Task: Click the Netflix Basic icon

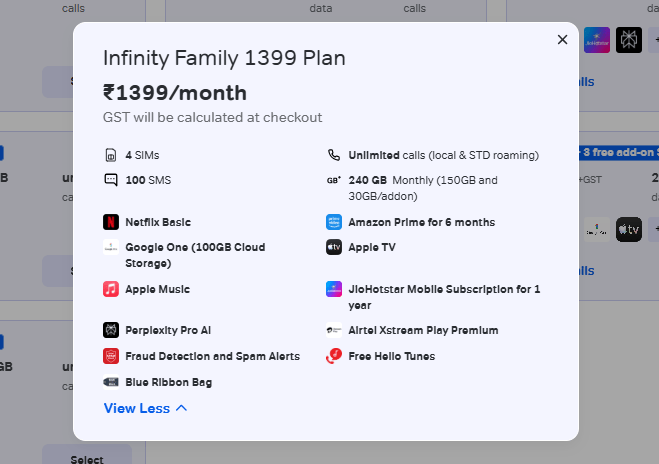Action: click(x=111, y=222)
